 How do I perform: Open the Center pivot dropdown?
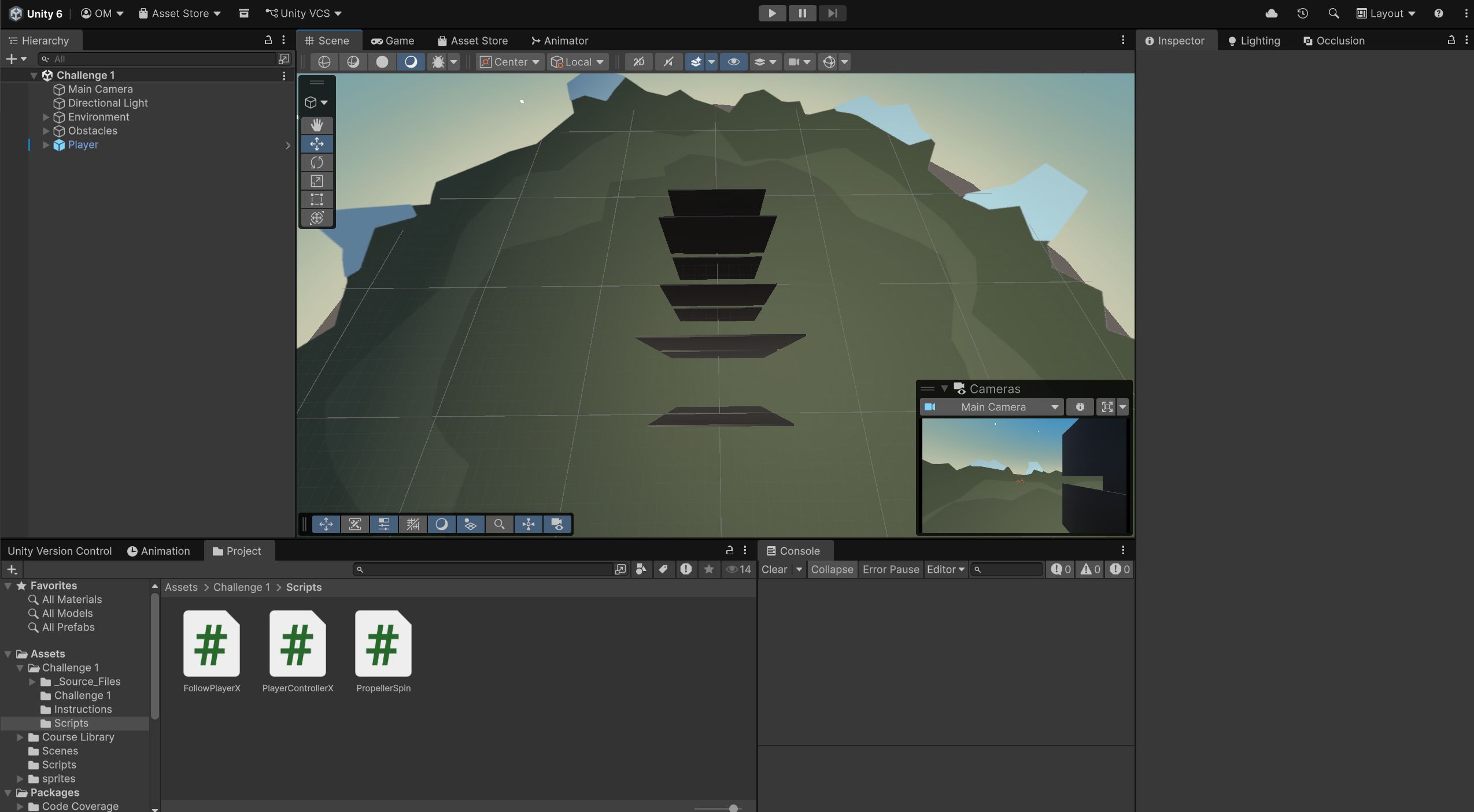(x=510, y=62)
